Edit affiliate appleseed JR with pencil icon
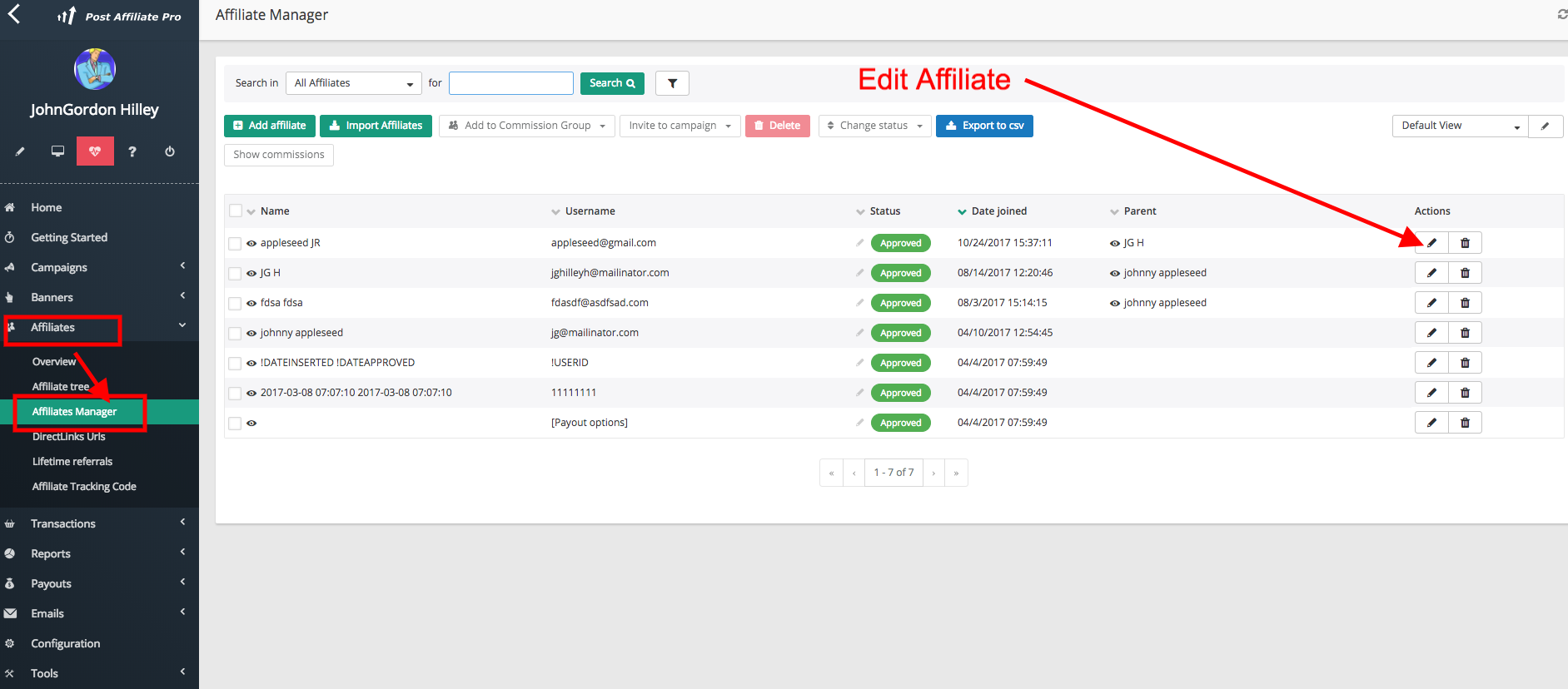This screenshot has height=689, width=1568. (1431, 243)
